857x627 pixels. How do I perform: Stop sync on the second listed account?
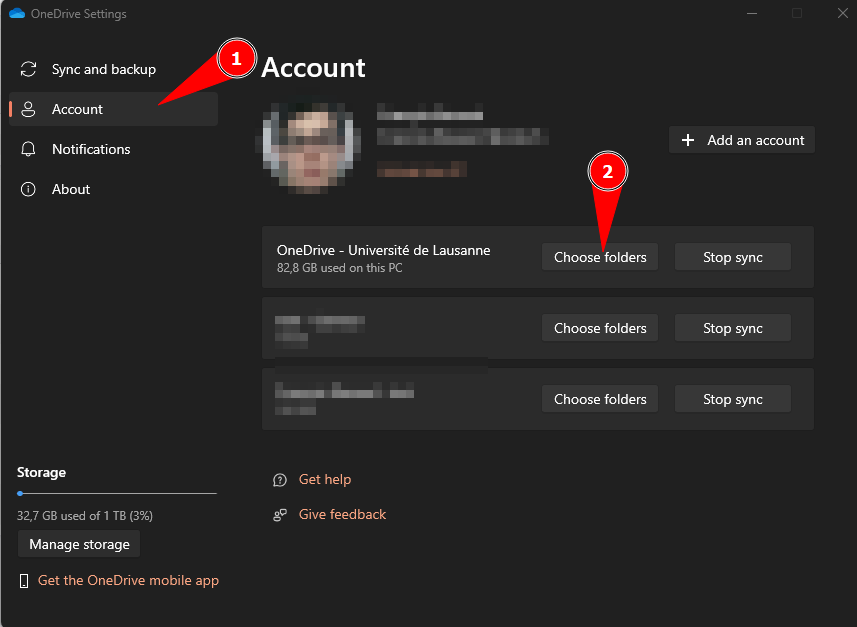coord(732,328)
